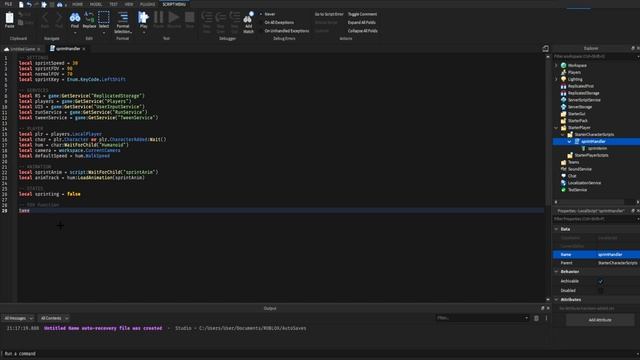Toggle the Archivable checkbox
This screenshot has width=640, height=360.
click(x=600, y=281)
